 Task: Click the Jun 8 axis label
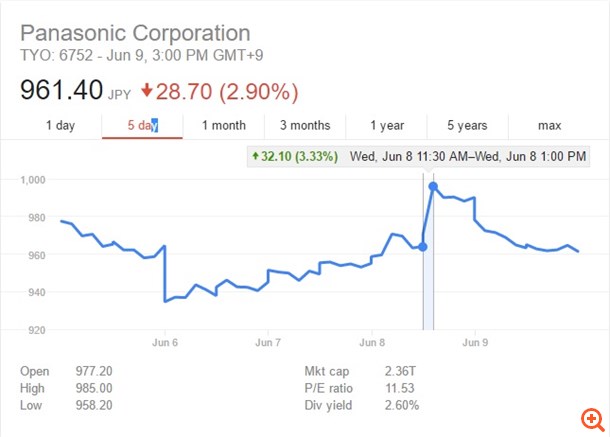(x=370, y=342)
